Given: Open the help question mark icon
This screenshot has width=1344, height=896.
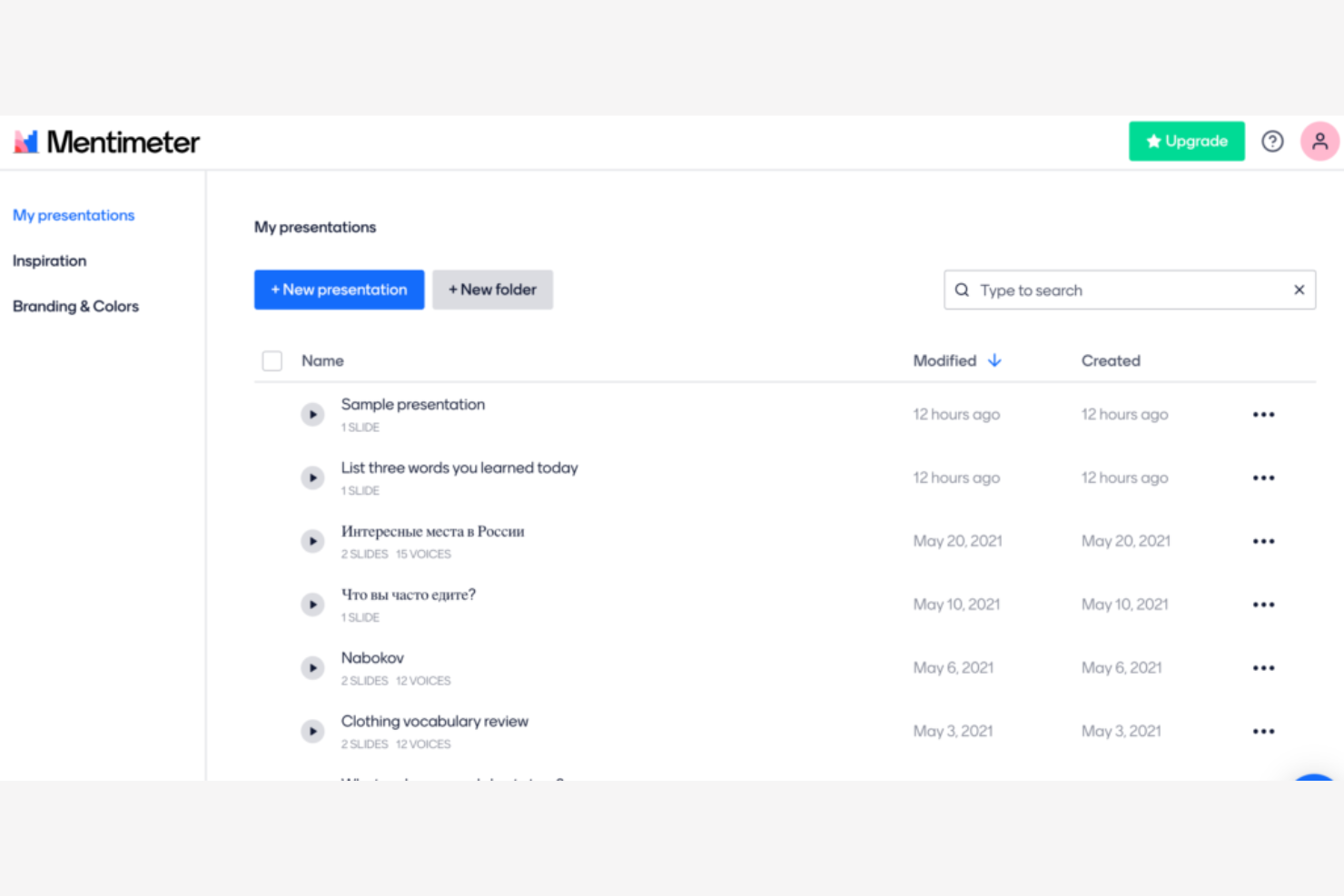Looking at the screenshot, I should coord(1272,142).
